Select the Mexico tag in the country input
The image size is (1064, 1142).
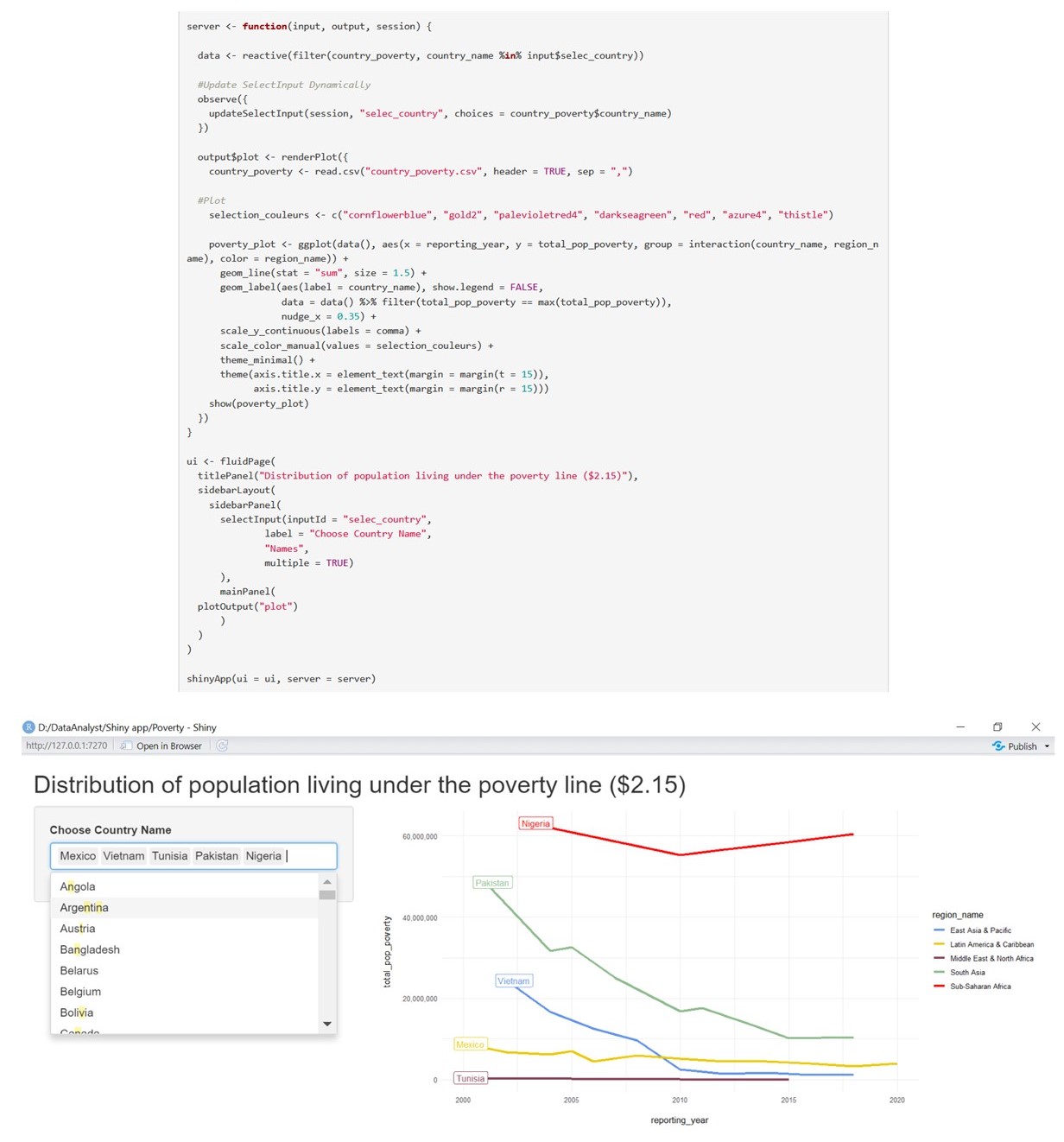click(x=78, y=856)
